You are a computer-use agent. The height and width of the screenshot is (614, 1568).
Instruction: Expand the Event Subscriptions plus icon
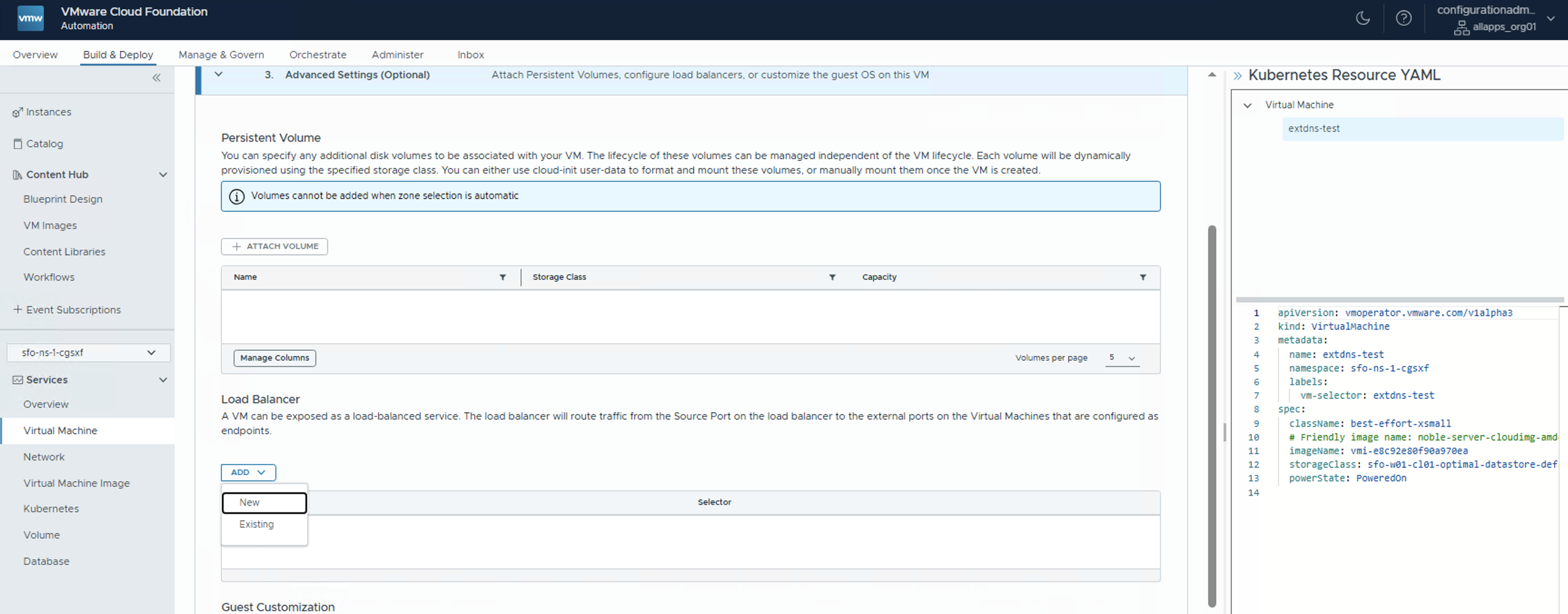click(x=18, y=309)
